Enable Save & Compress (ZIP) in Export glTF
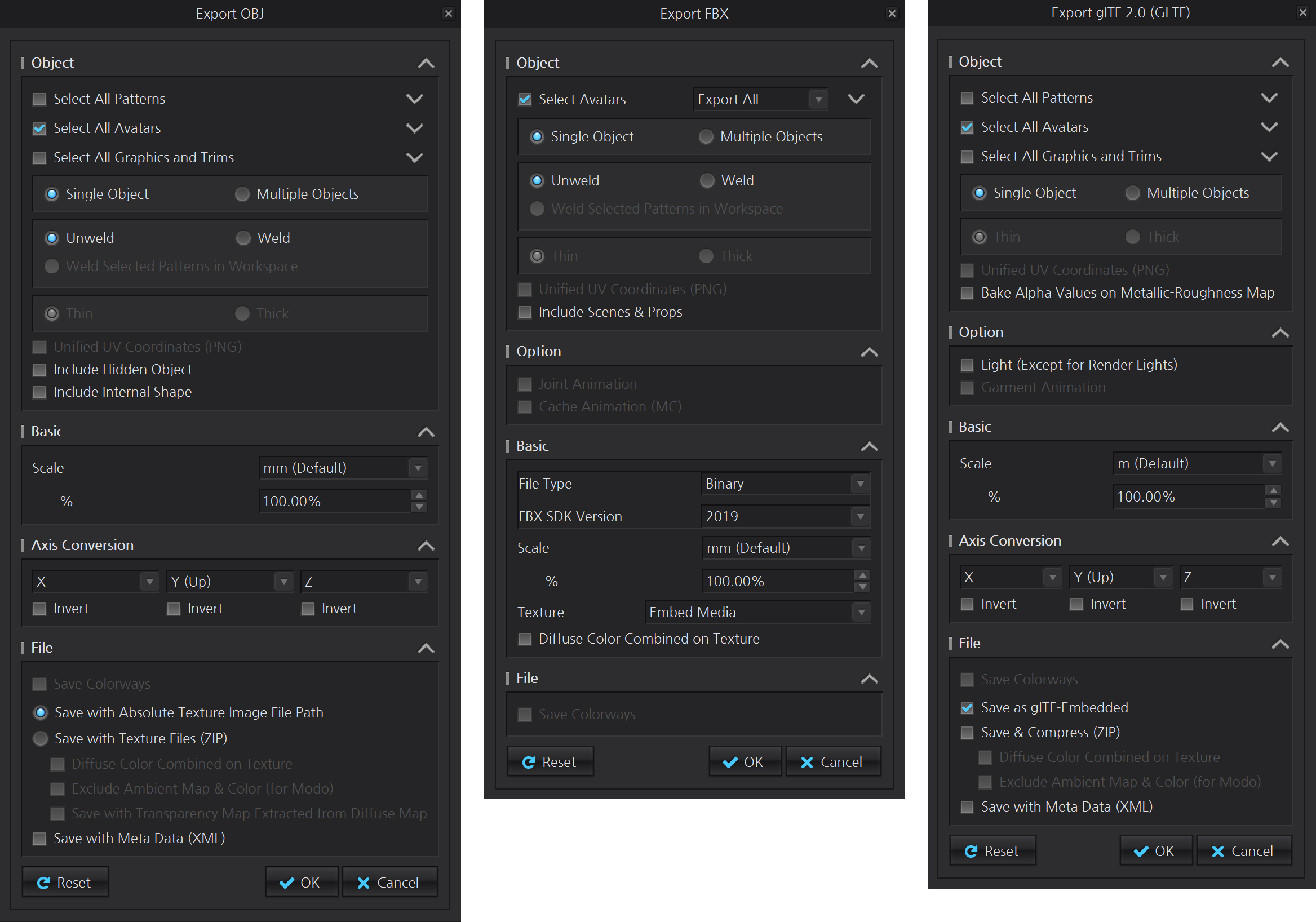Screen dimensions: 1316x922 (967, 732)
